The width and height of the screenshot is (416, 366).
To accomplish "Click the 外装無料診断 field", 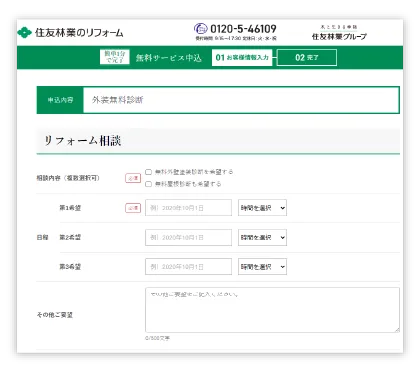I will [241, 100].
